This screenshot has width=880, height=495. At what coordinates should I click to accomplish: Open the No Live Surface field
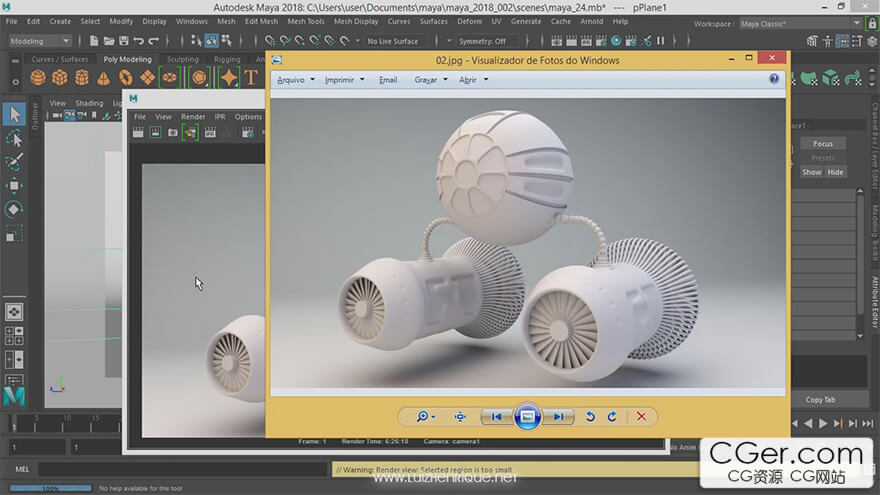[393, 41]
